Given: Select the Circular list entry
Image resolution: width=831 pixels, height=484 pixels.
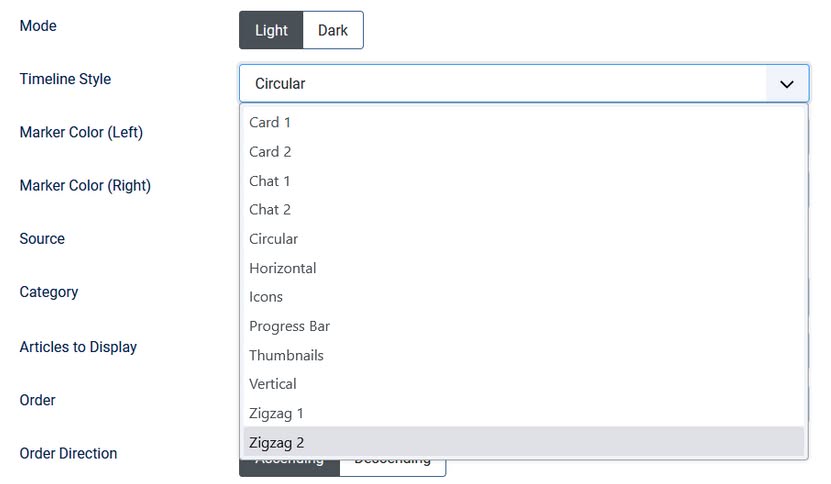Looking at the screenshot, I should pos(274,239).
